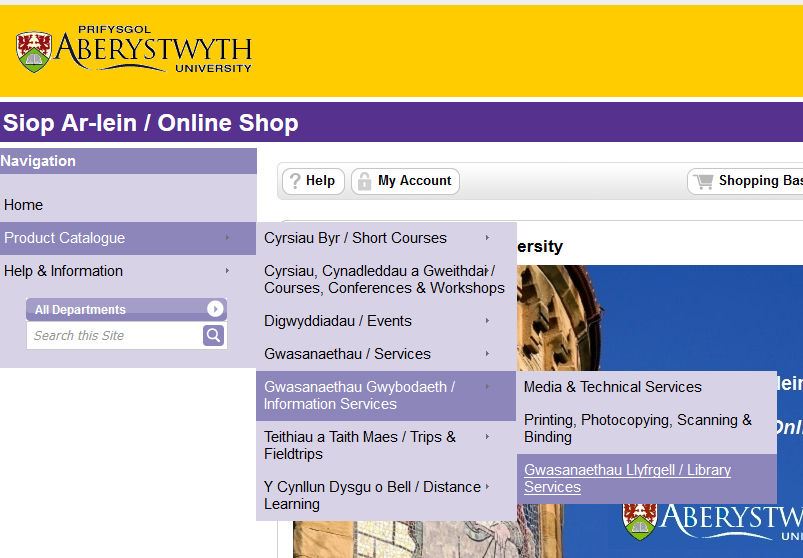The height and width of the screenshot is (558, 803).
Task: Open Cyrsiau Byr / Short Courses
Action: pyautogui.click(x=386, y=238)
